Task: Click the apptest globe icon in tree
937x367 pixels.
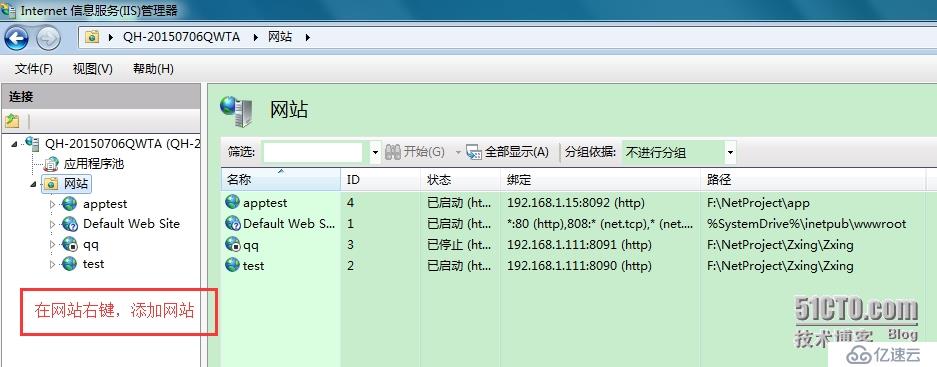Action: 70,204
